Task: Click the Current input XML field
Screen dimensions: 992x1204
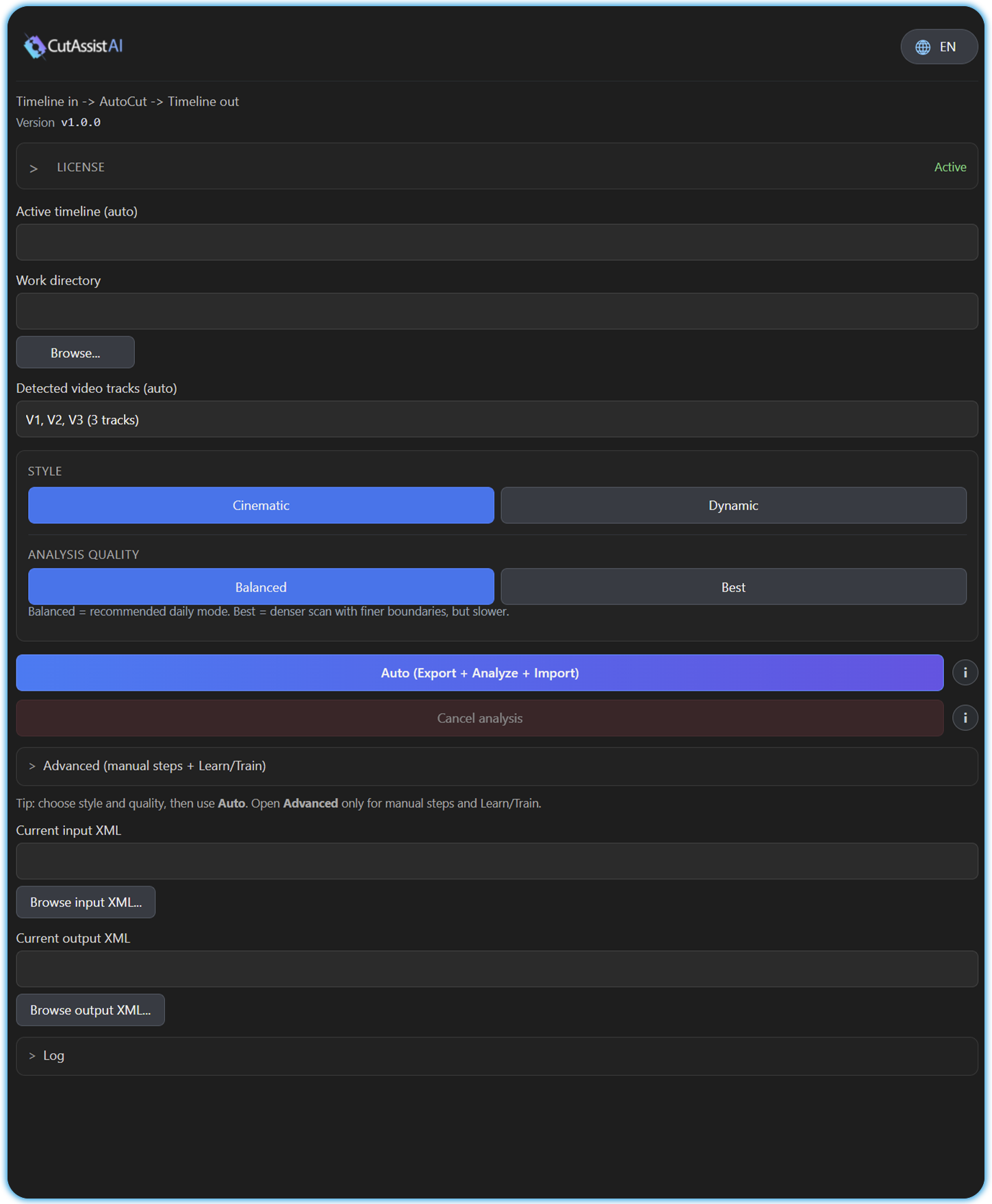Action: (497, 861)
